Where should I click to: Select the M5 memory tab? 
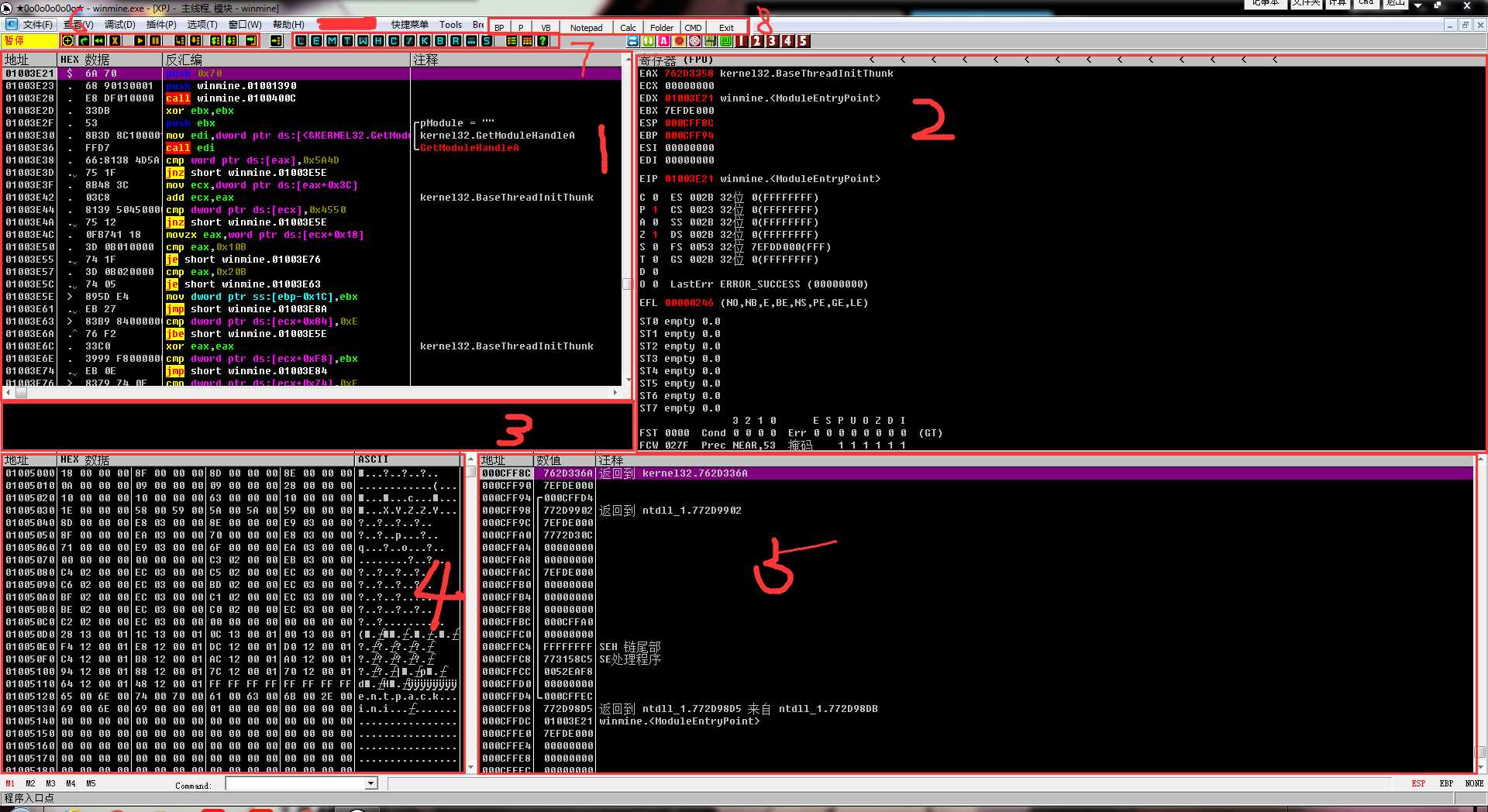(x=91, y=783)
